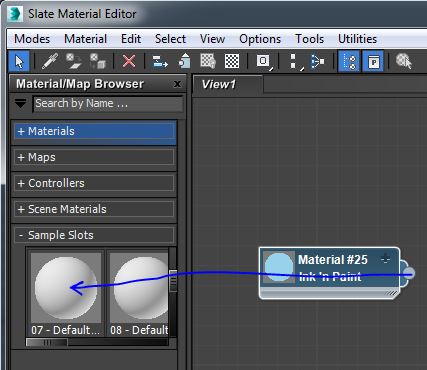
Task: Toggle Material/Map Browser panel button
Action: pyautogui.click(x=349, y=62)
